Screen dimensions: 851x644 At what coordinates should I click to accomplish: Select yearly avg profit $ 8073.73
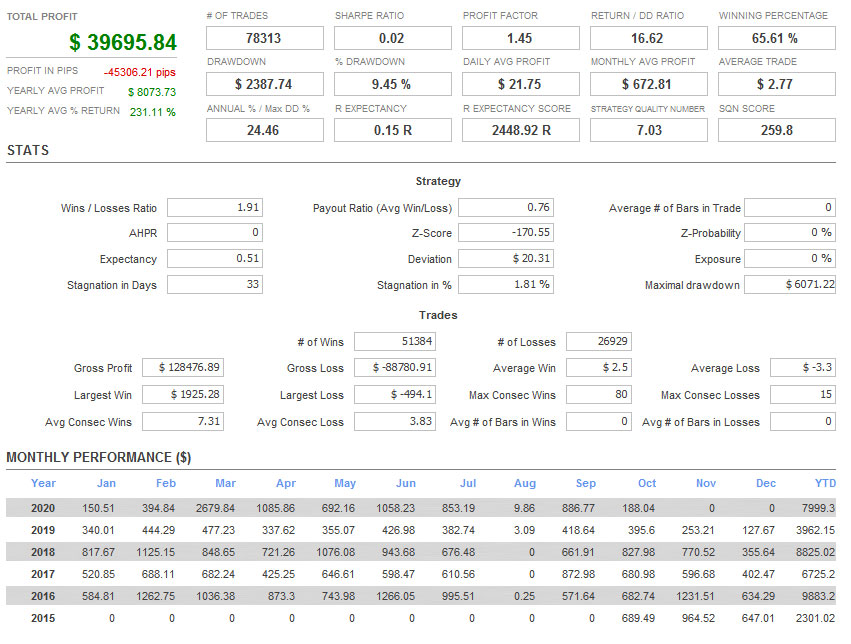pyautogui.click(x=152, y=92)
